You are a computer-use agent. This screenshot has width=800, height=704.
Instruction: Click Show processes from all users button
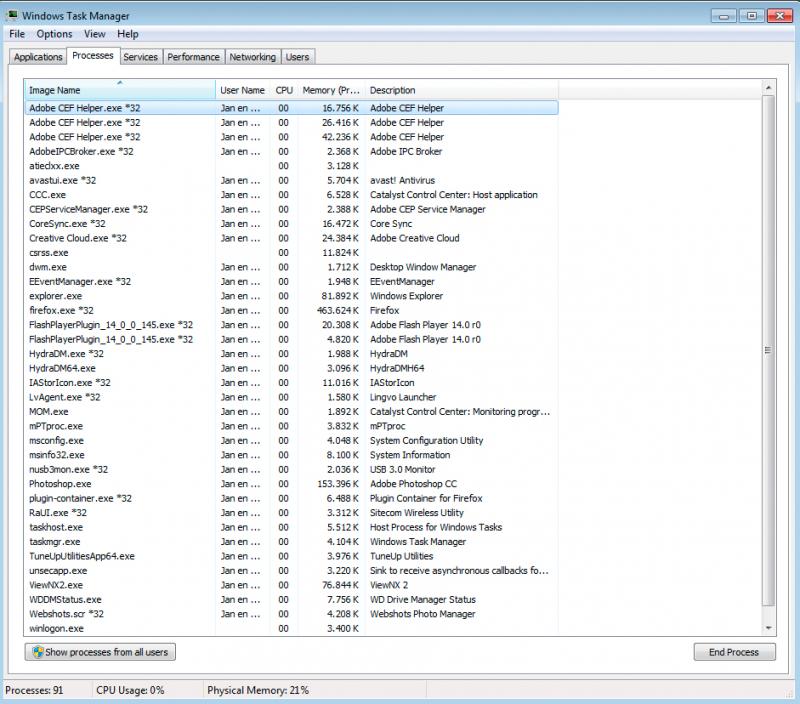[101, 652]
